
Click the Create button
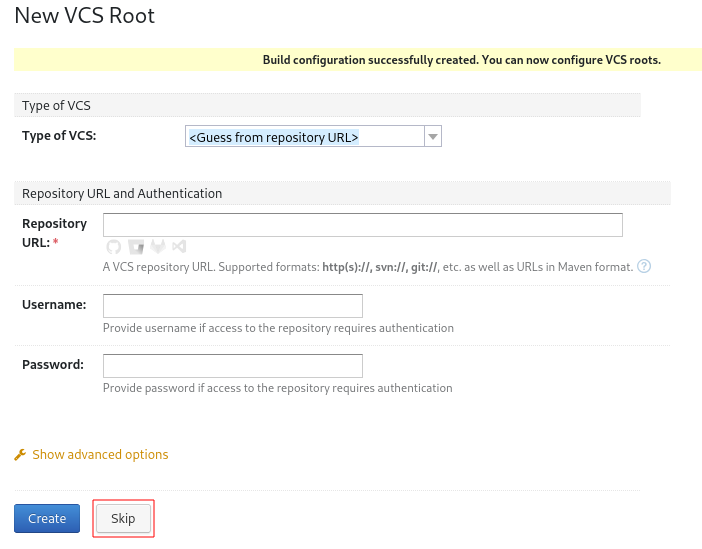pos(47,519)
